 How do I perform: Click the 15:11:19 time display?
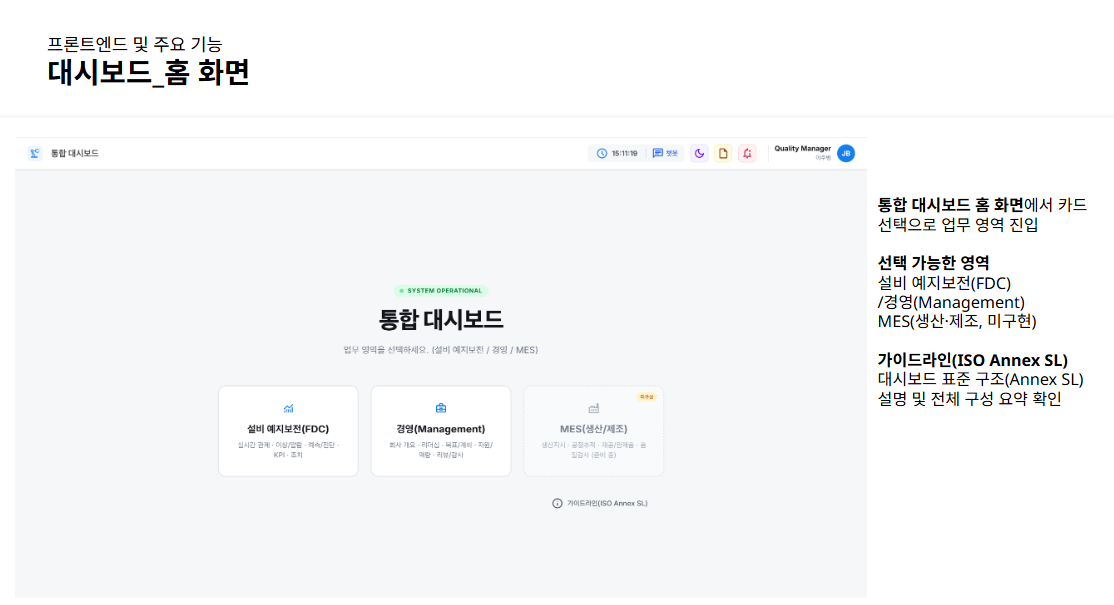pos(624,153)
